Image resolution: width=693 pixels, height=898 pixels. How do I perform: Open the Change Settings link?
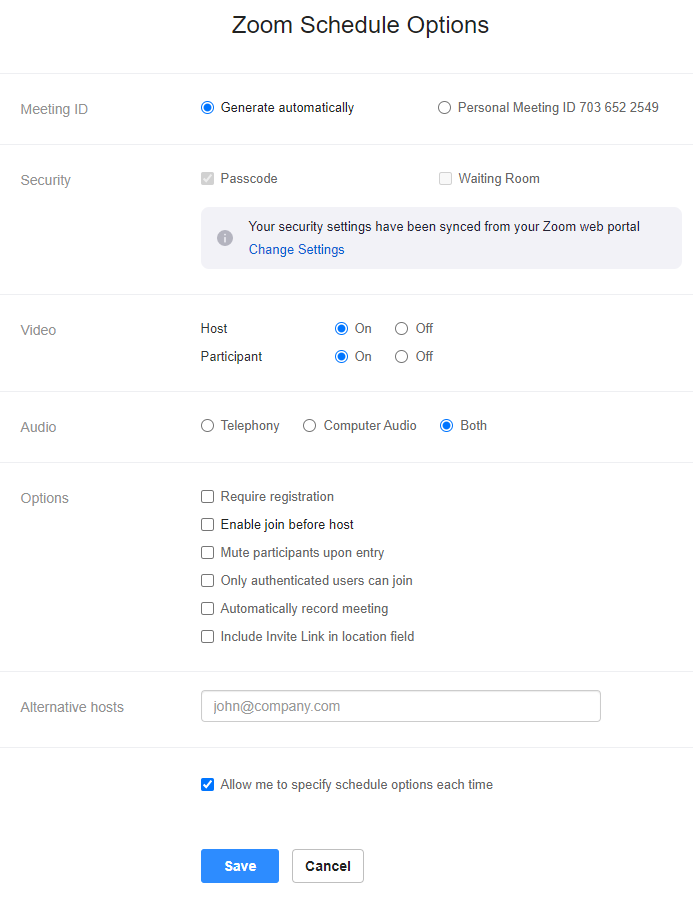coord(296,250)
